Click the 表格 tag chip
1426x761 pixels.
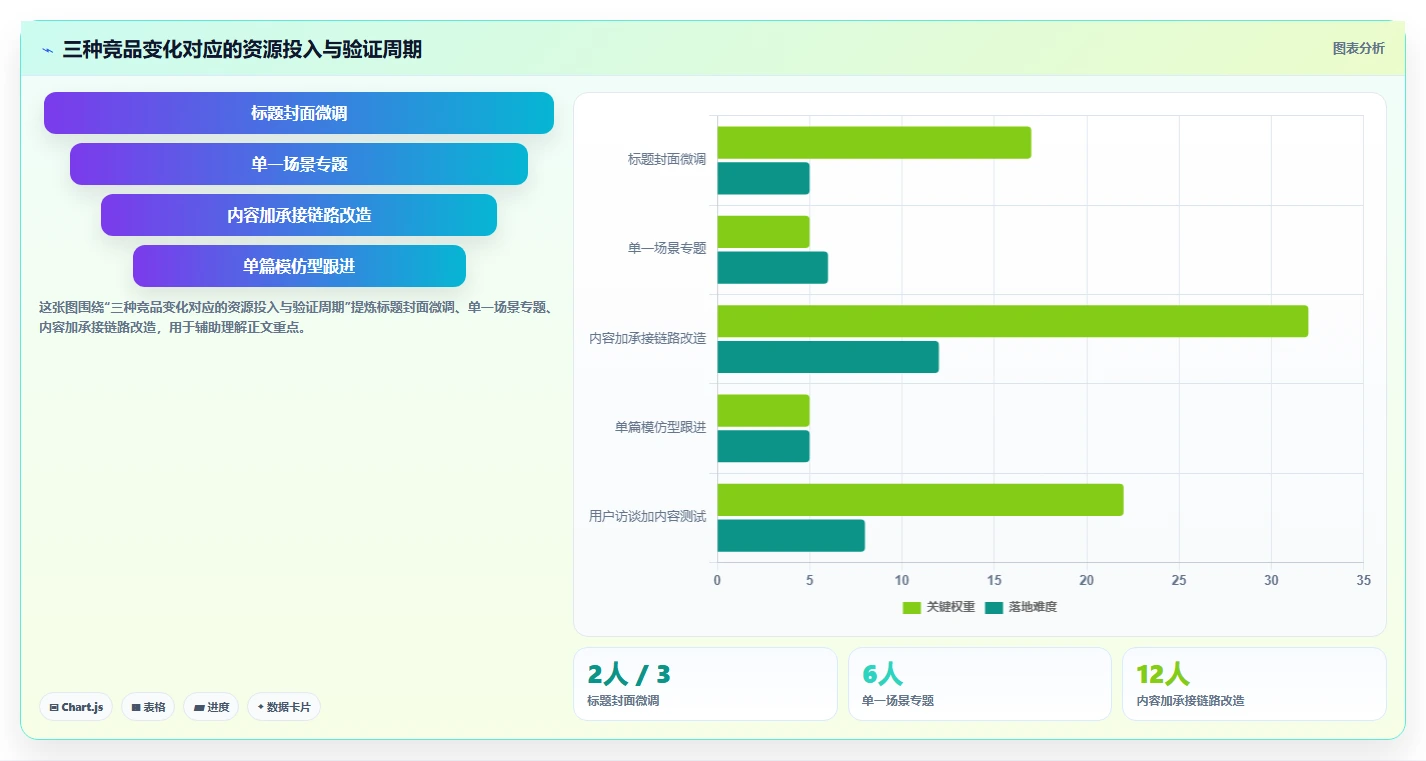click(x=148, y=707)
